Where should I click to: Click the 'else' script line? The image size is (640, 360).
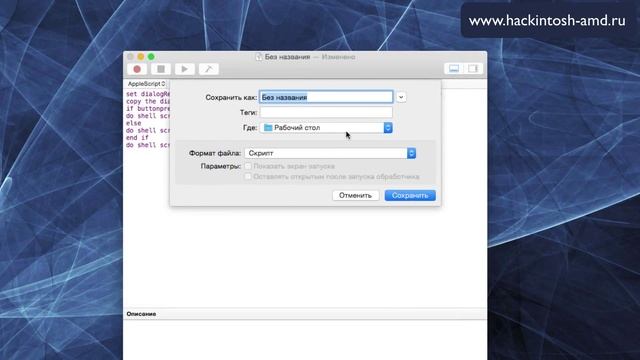click(133, 123)
